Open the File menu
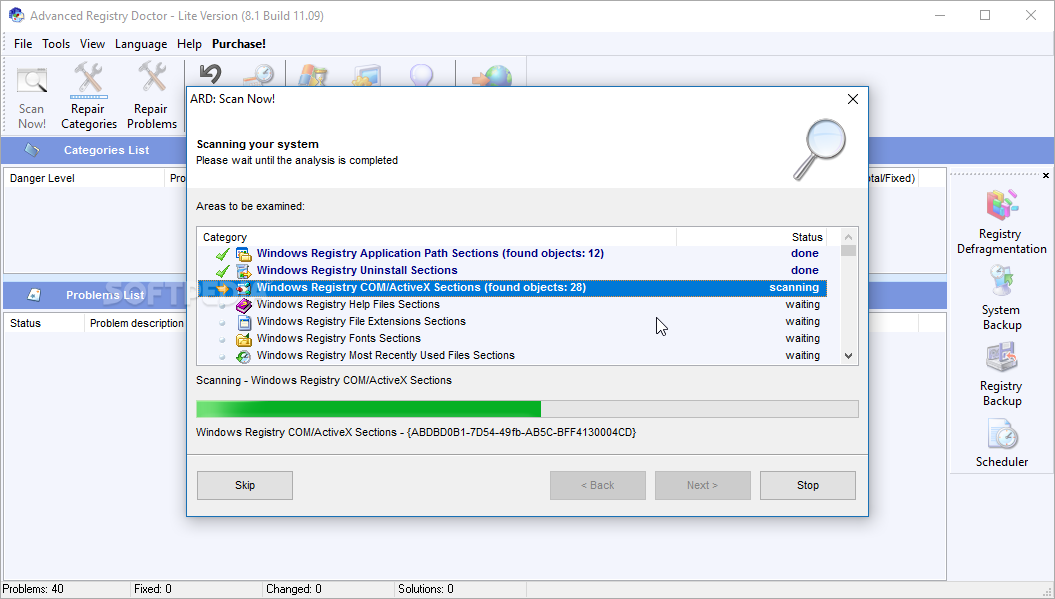This screenshot has height=599, width=1055. (23, 44)
